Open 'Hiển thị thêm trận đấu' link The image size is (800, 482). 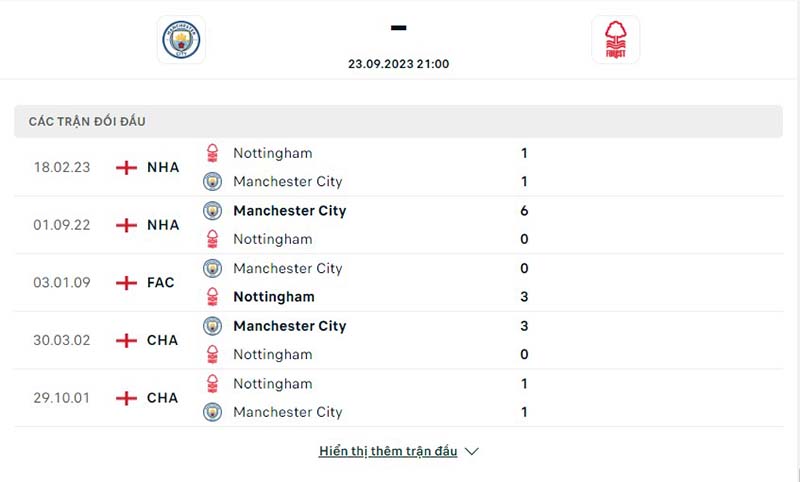coord(388,451)
